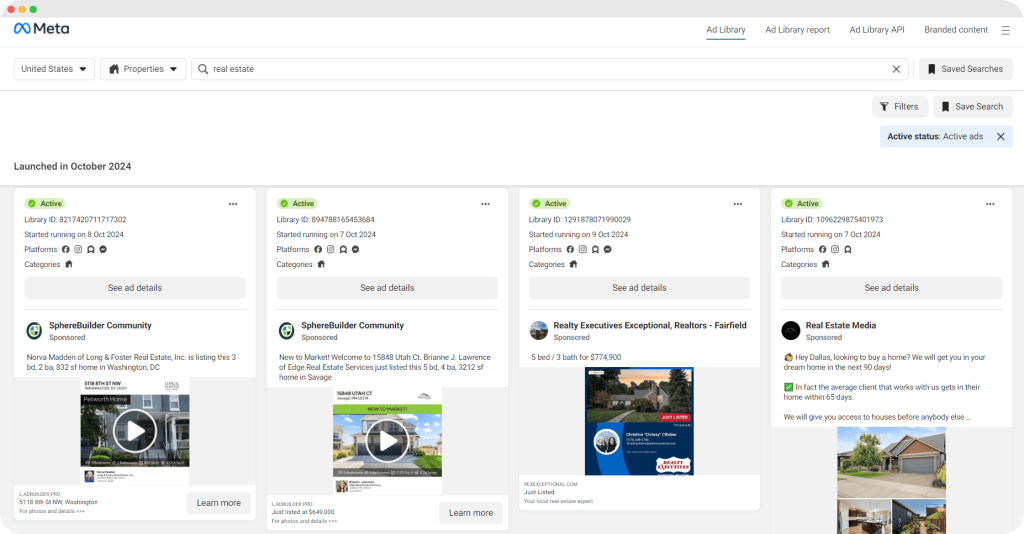Open options menu for ad 894788165453684
1024x534 pixels.
coord(485,204)
